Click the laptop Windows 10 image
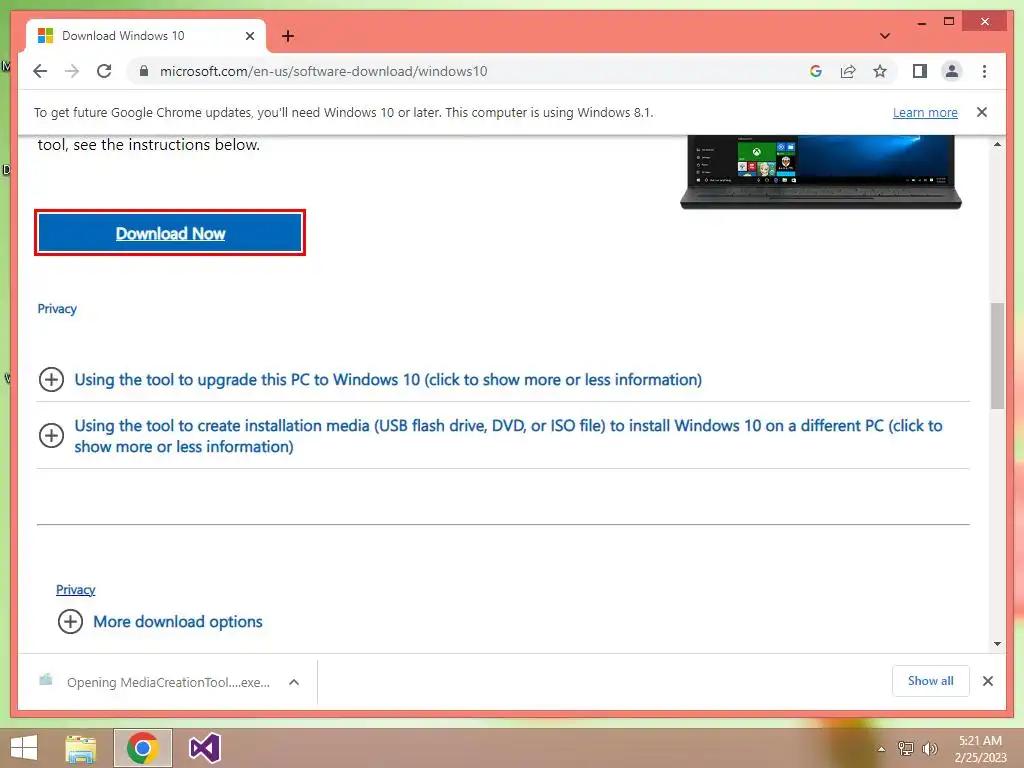Image resolution: width=1024 pixels, height=768 pixels. pos(820,172)
